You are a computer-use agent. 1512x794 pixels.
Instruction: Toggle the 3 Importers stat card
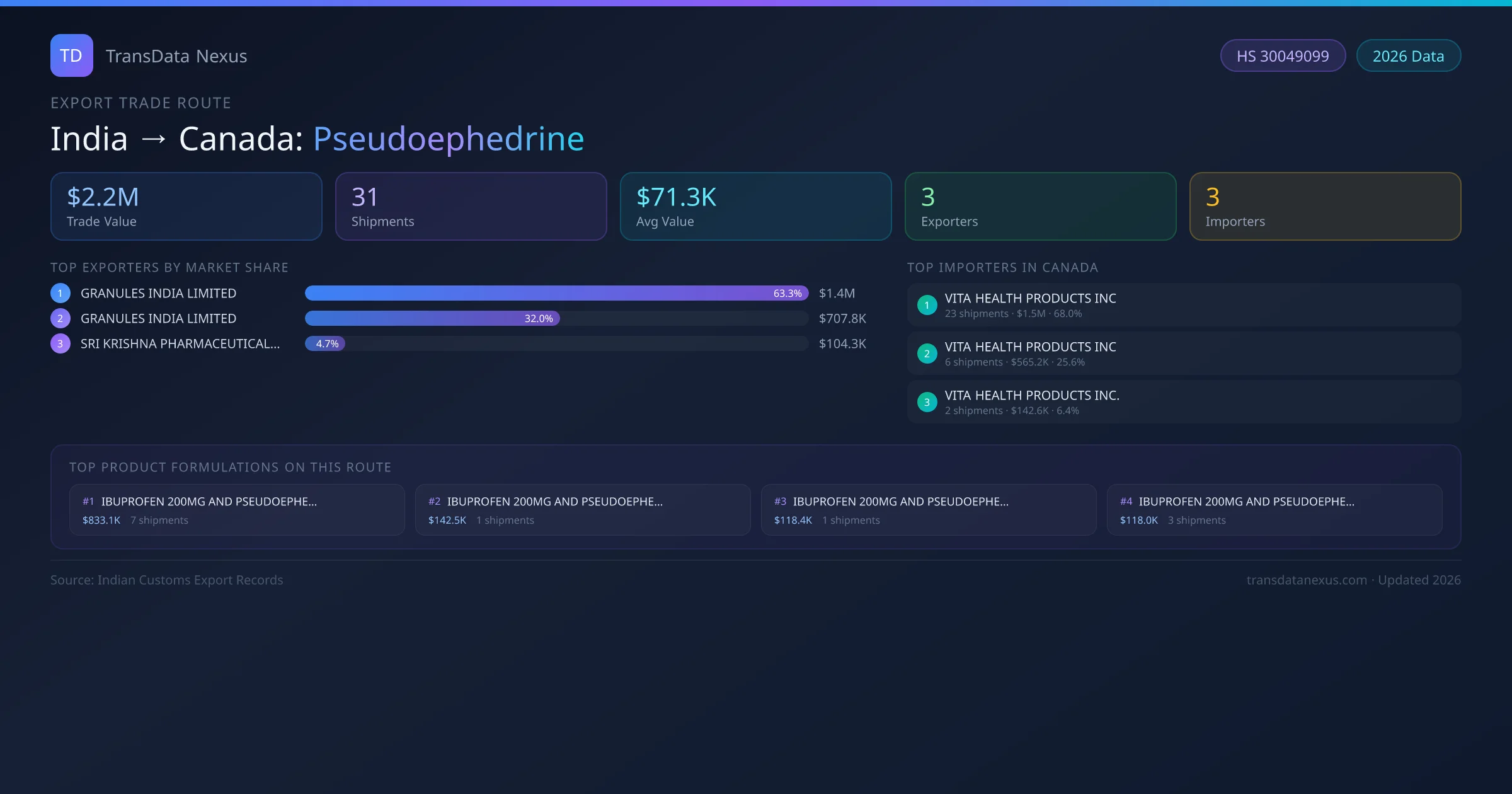tap(1325, 206)
